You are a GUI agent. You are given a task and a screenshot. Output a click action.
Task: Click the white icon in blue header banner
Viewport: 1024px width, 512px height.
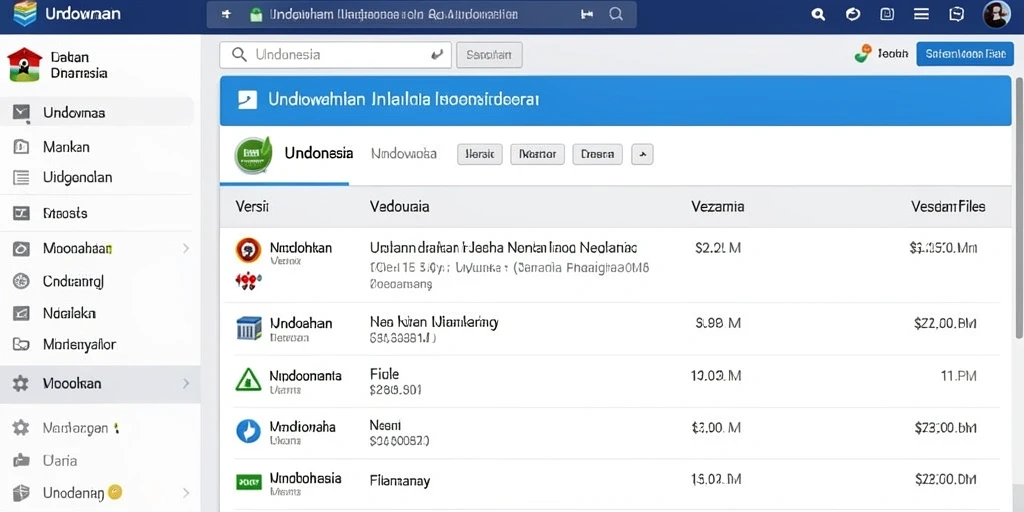(248, 99)
